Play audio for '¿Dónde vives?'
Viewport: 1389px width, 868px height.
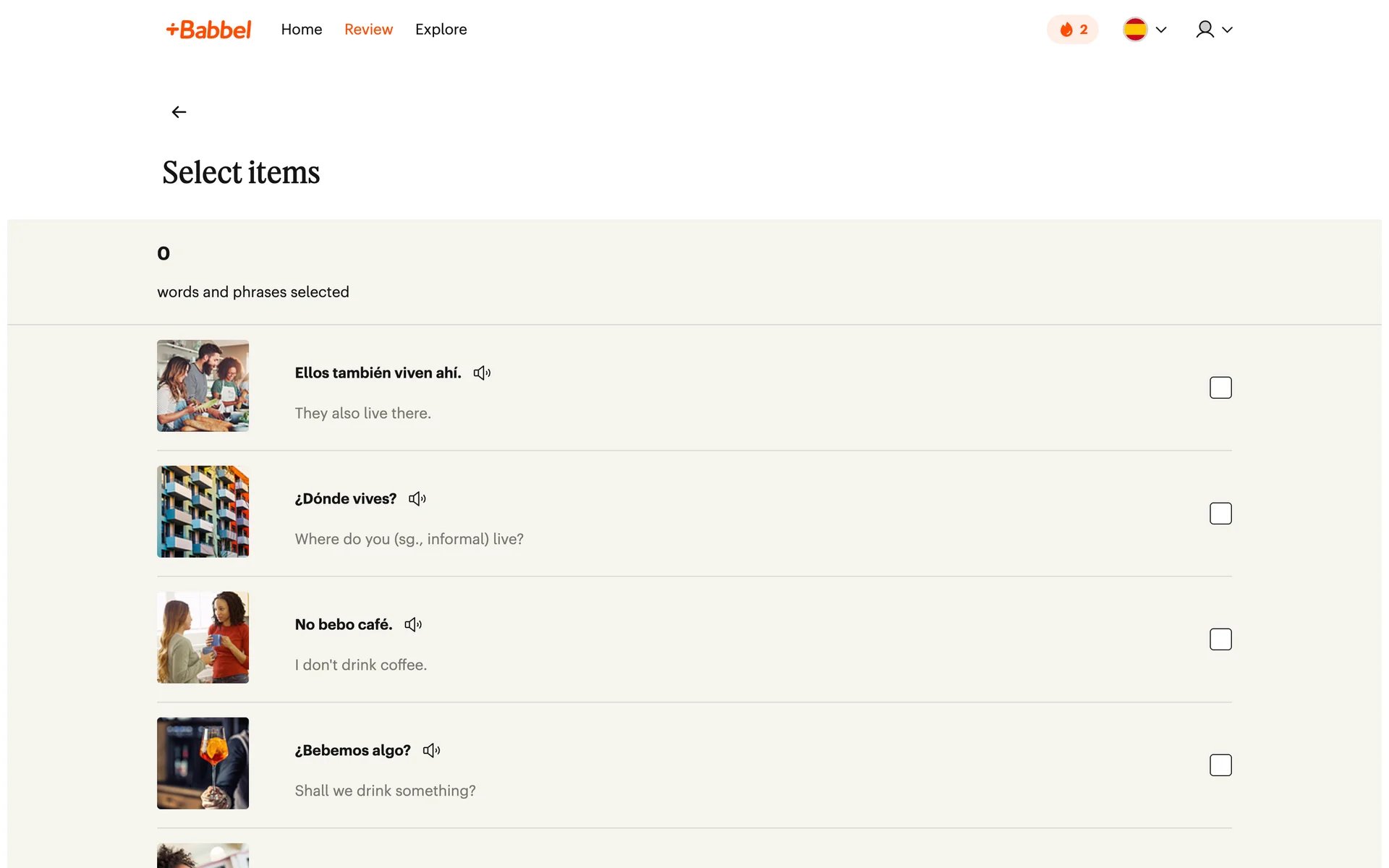(417, 499)
